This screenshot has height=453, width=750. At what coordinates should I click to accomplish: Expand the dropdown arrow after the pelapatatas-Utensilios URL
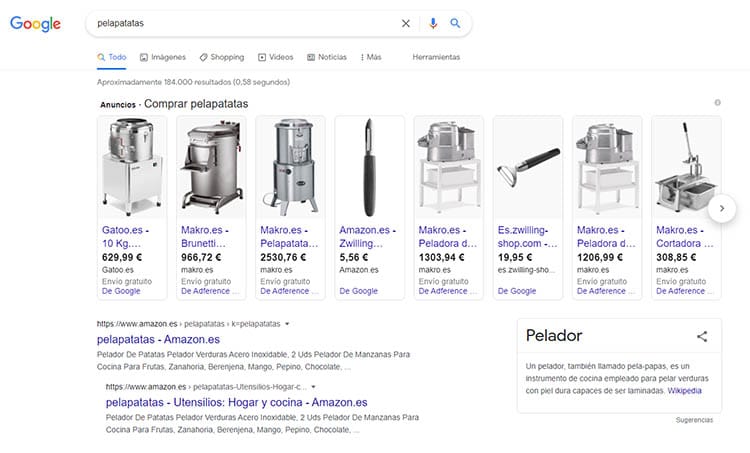(x=313, y=387)
